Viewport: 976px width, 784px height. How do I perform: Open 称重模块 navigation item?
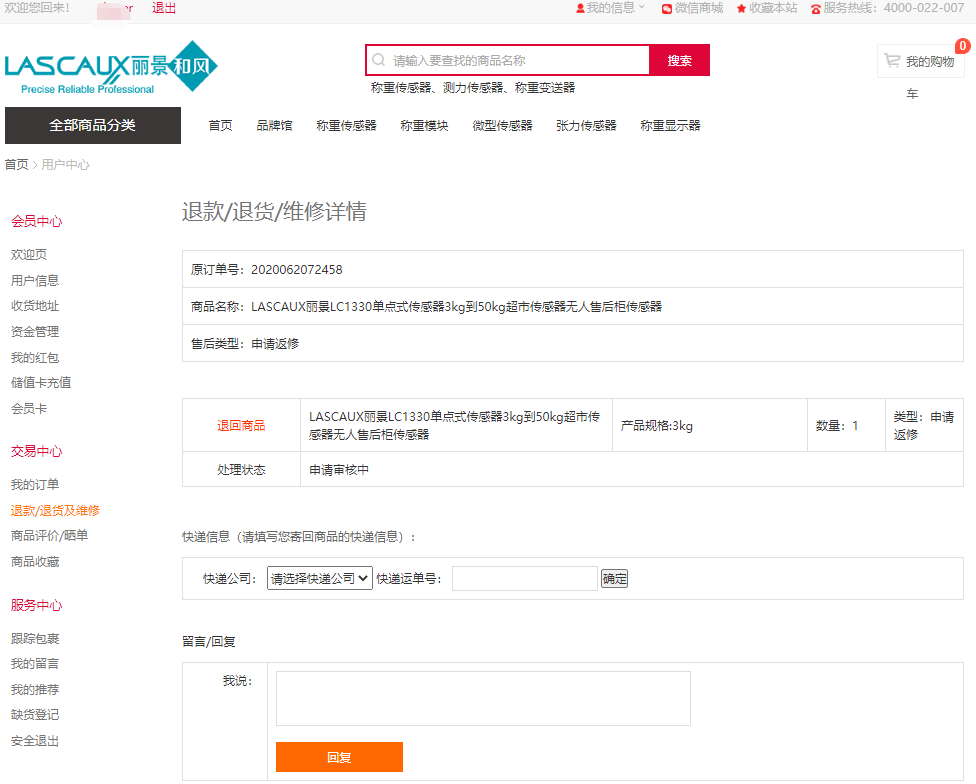[424, 126]
